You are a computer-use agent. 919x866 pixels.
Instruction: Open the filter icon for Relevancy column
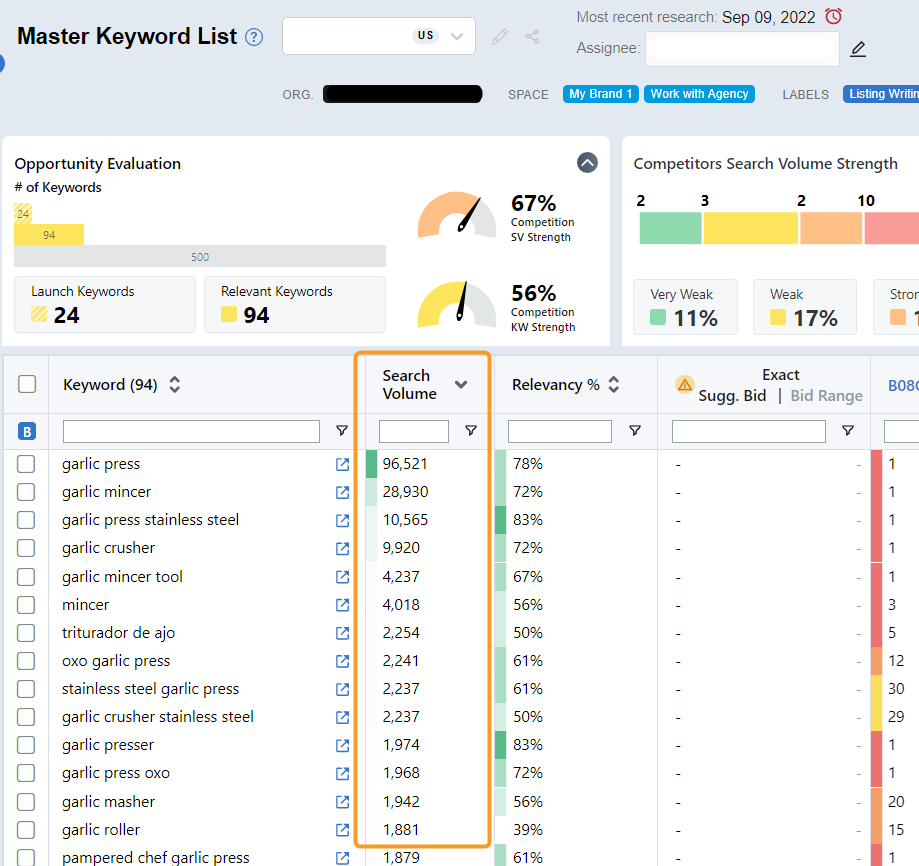tap(635, 431)
